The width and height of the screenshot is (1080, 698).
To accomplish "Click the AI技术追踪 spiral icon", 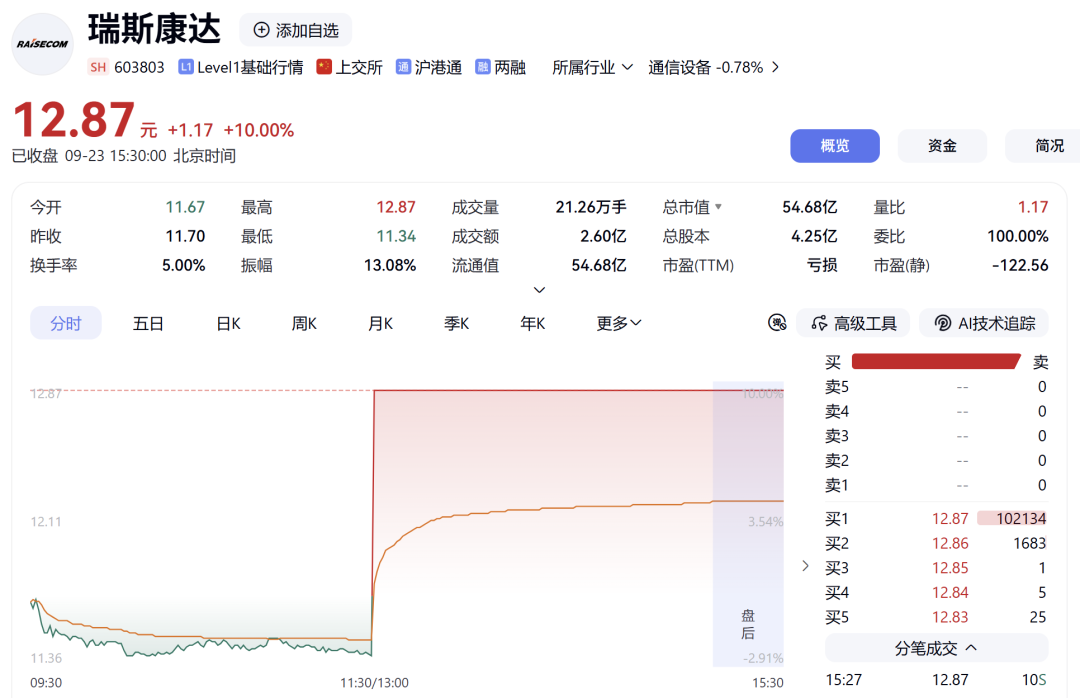I will pos(942,322).
